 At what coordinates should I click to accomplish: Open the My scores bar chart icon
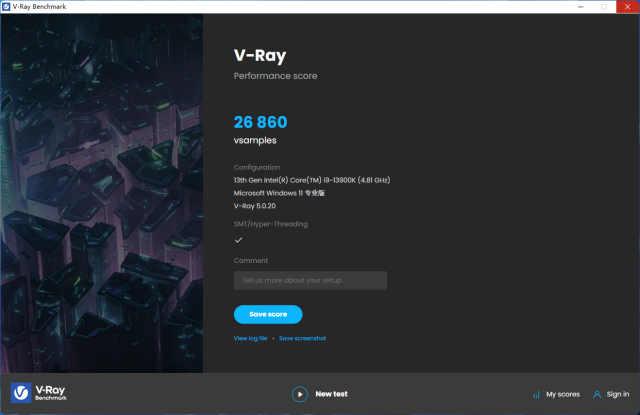tap(536, 395)
